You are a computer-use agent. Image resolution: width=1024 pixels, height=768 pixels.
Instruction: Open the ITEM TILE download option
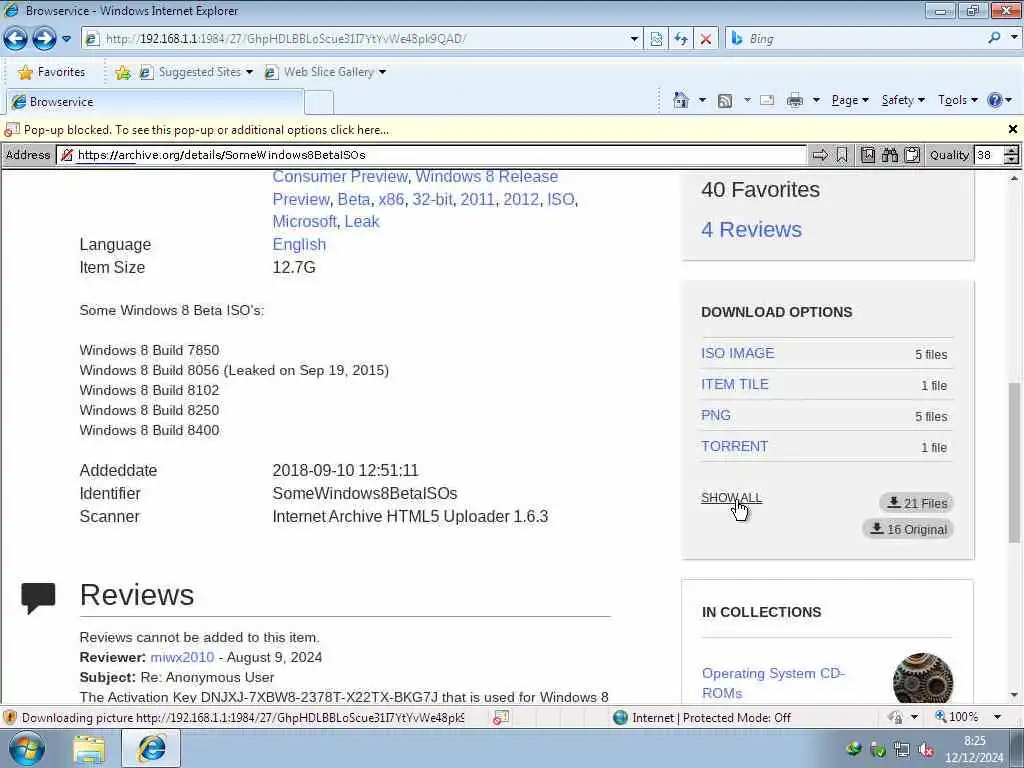click(x=735, y=385)
